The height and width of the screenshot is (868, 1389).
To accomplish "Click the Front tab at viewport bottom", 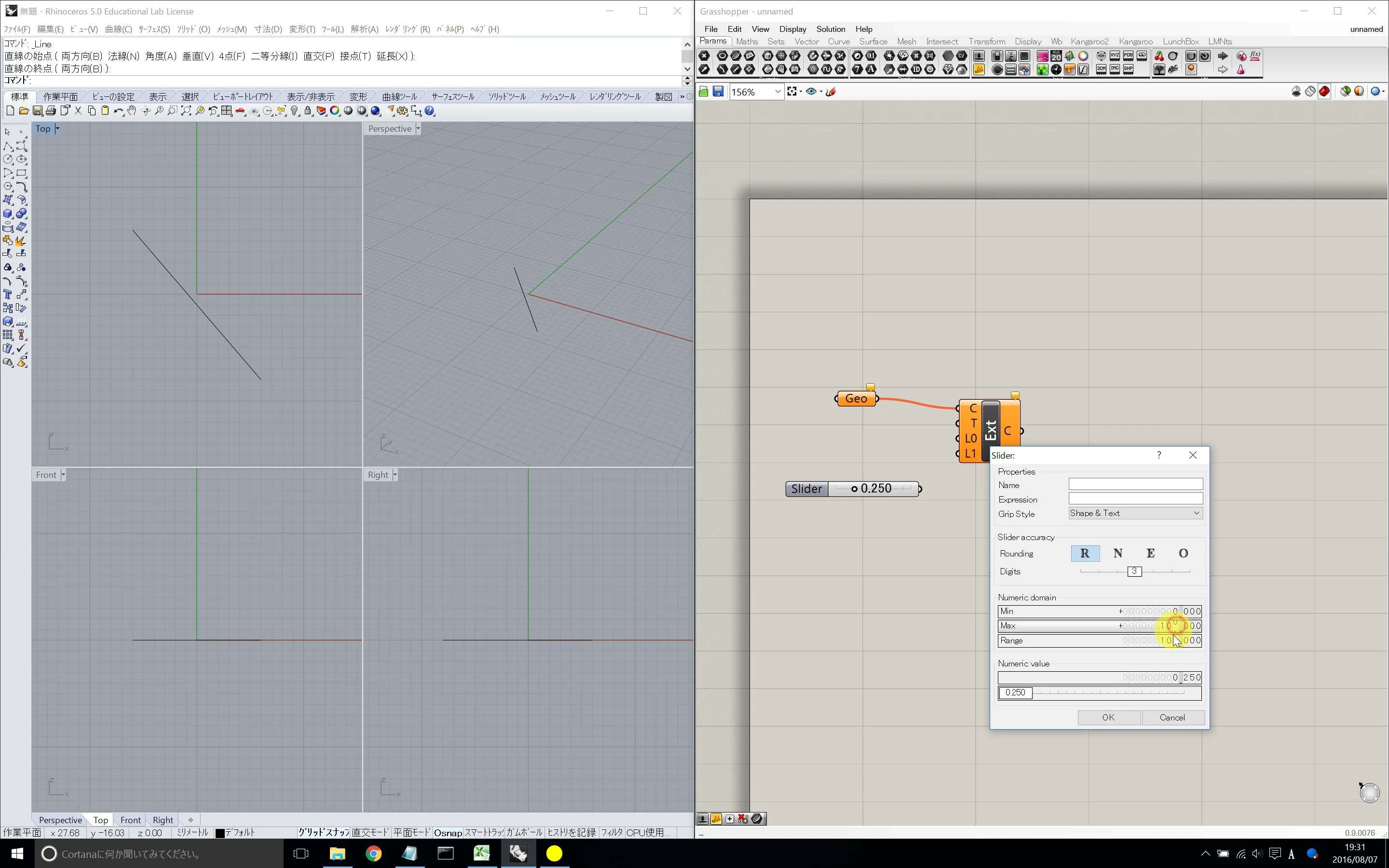I will click(130, 820).
